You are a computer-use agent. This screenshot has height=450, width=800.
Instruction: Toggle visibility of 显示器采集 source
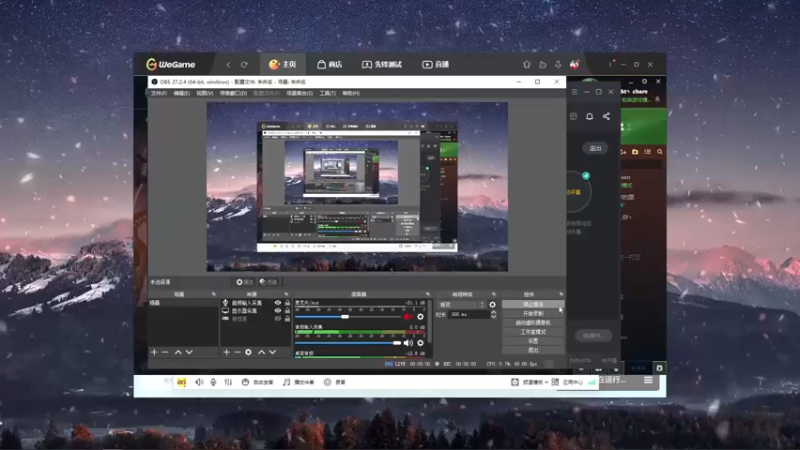[x=278, y=311]
